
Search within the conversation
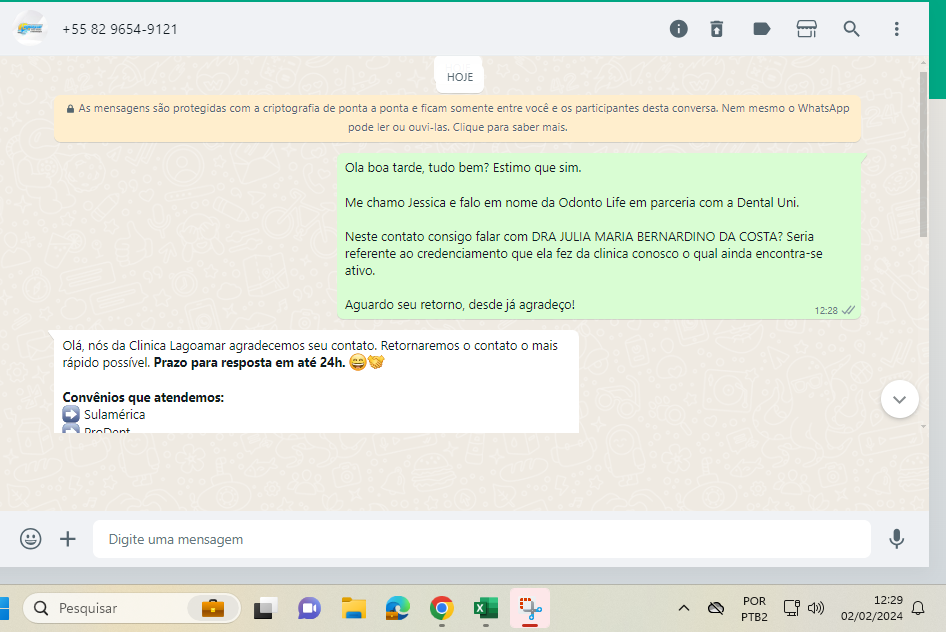click(851, 29)
